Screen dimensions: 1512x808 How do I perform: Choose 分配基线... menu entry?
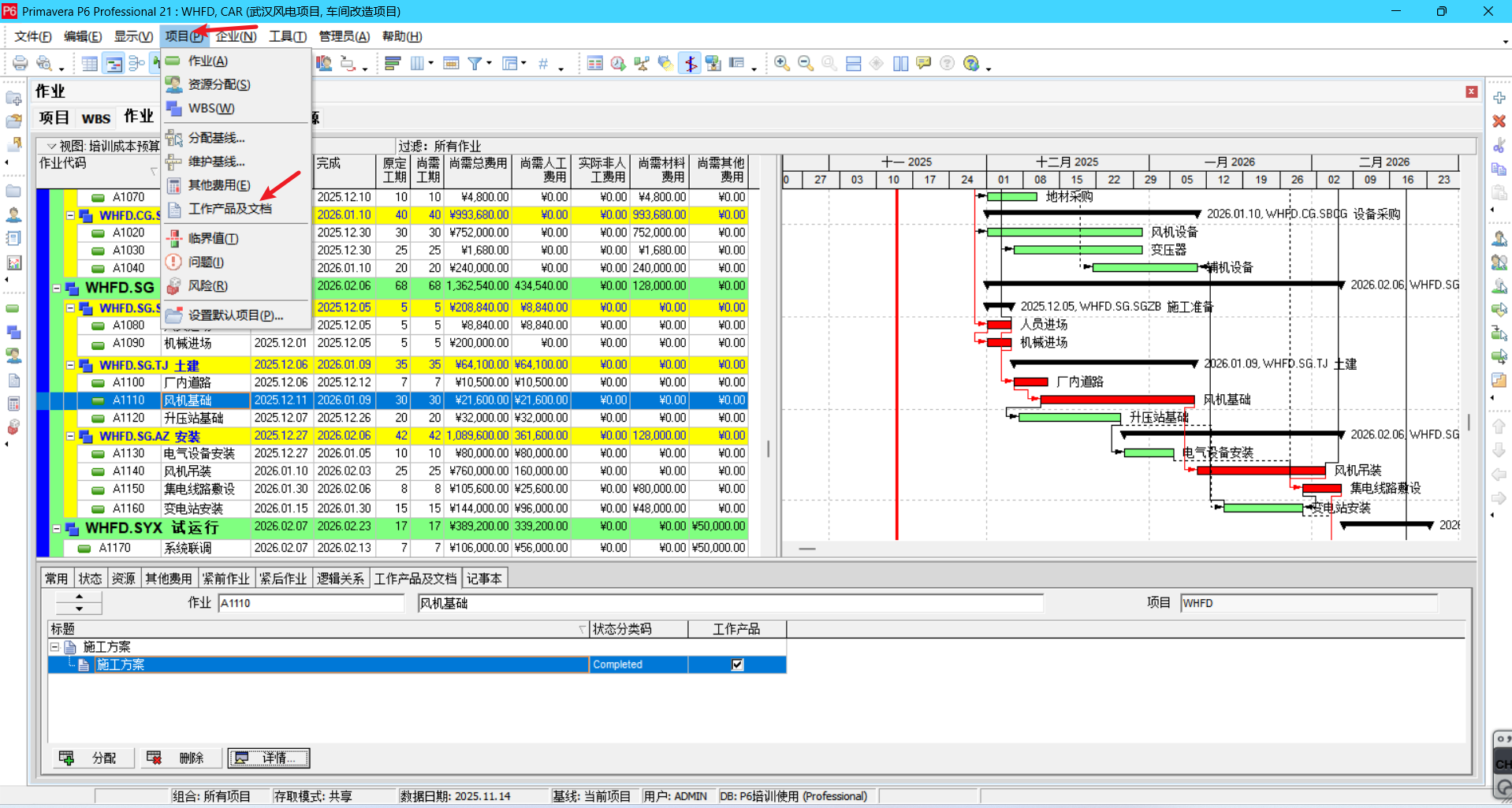(217, 138)
